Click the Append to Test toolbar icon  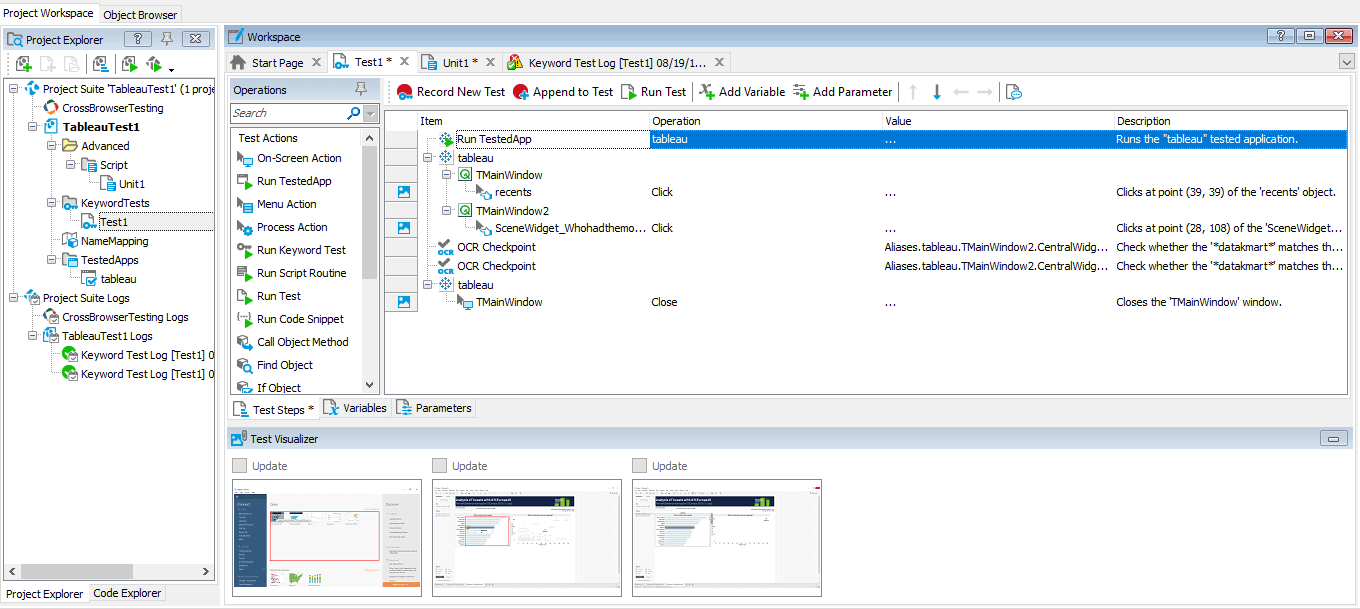(521, 92)
